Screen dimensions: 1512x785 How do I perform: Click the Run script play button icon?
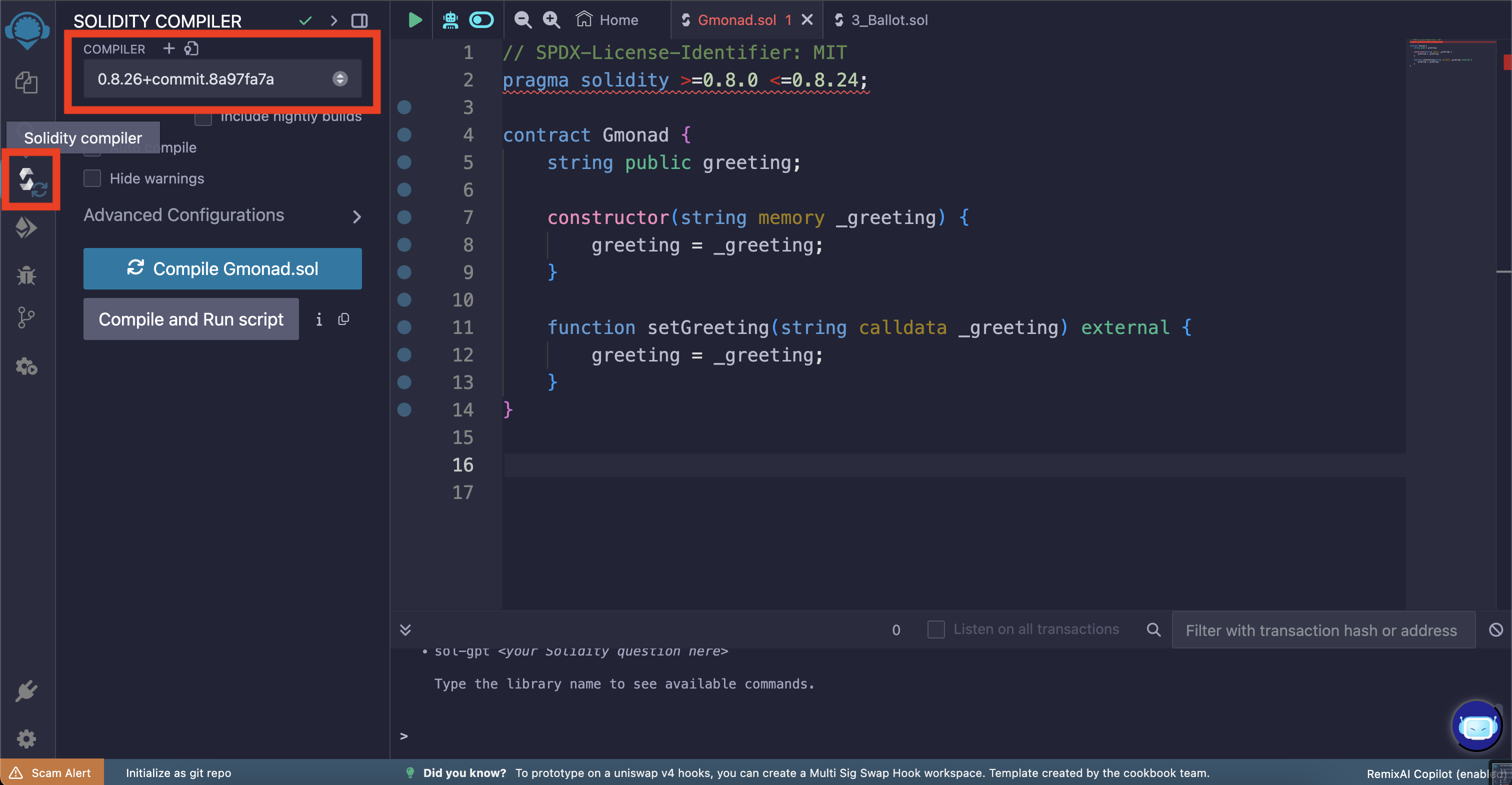click(x=414, y=19)
